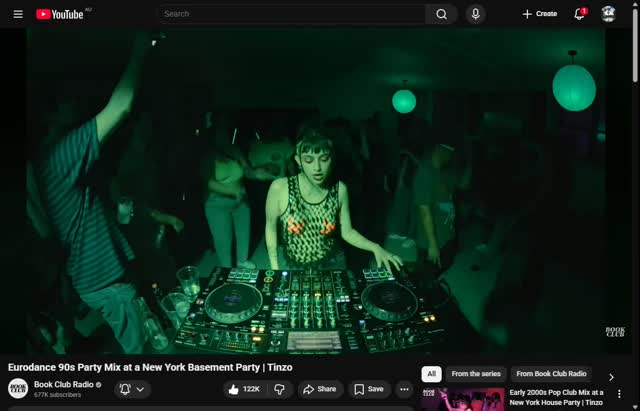640x411 pixels.
Task: Go to YouTube home via logo
Action: [60, 14]
